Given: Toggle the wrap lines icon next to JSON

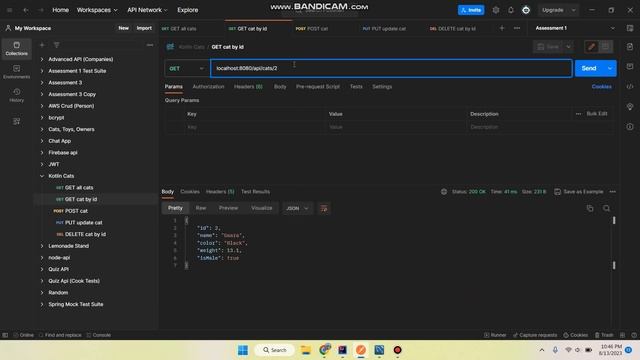Looking at the screenshot, I should [x=324, y=208].
